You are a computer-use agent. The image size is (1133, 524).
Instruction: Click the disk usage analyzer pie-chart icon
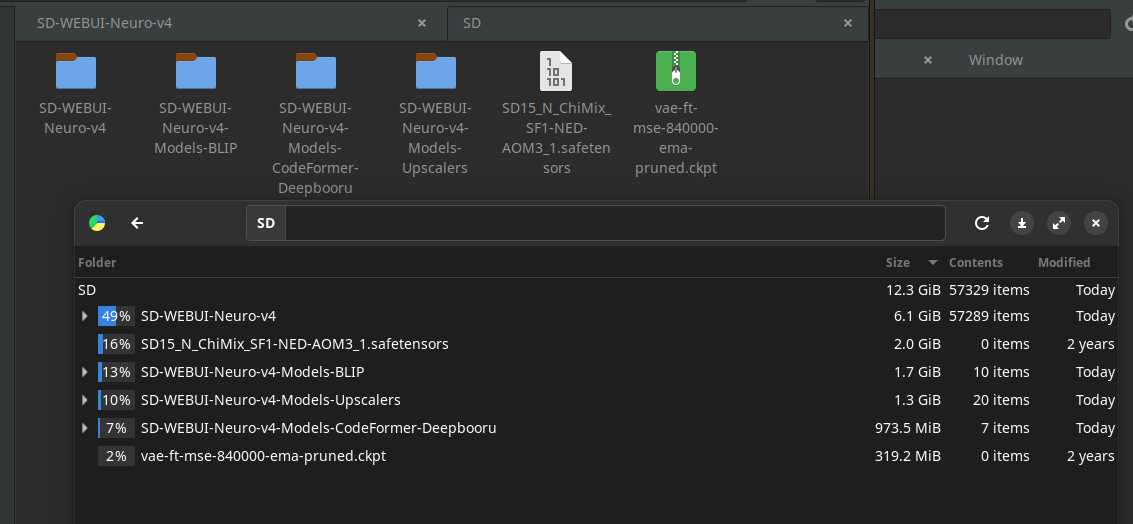[97, 223]
